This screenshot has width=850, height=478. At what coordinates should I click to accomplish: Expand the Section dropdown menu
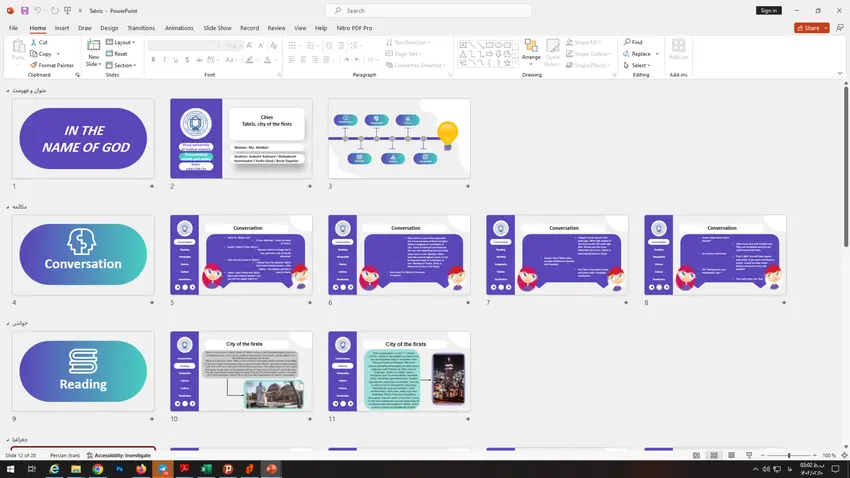point(121,65)
